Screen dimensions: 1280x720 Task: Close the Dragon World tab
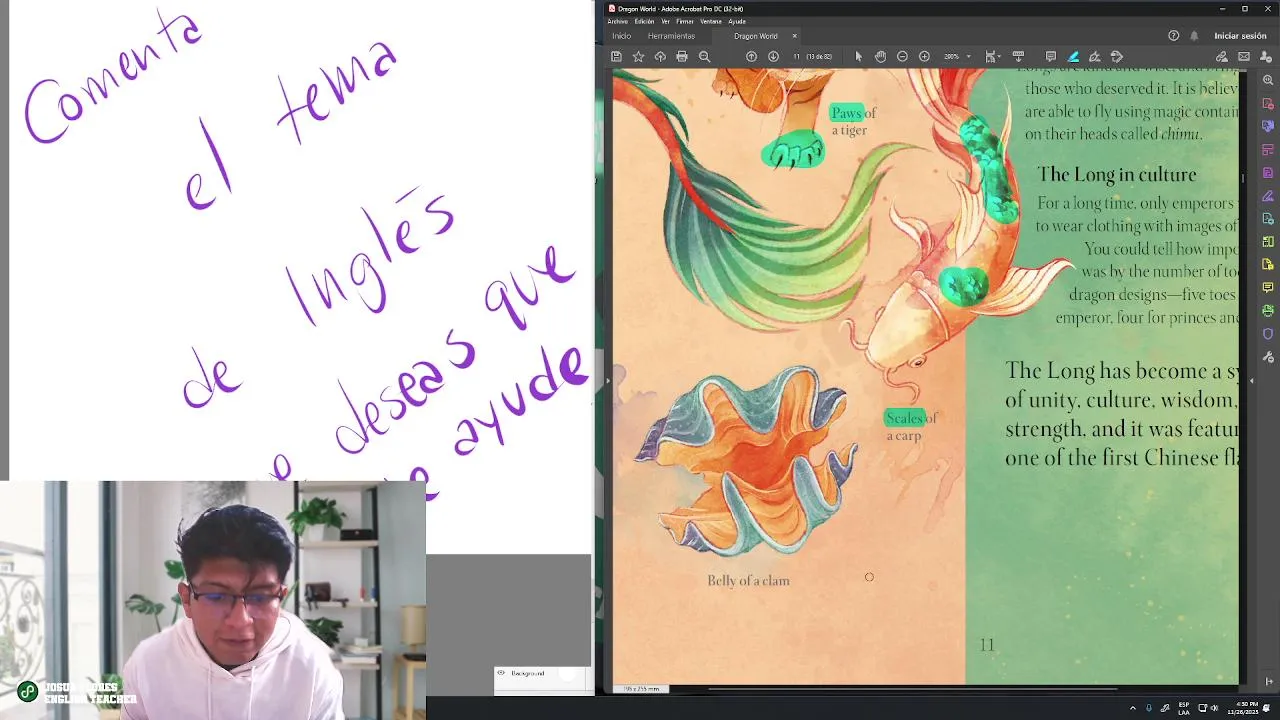[x=795, y=36]
